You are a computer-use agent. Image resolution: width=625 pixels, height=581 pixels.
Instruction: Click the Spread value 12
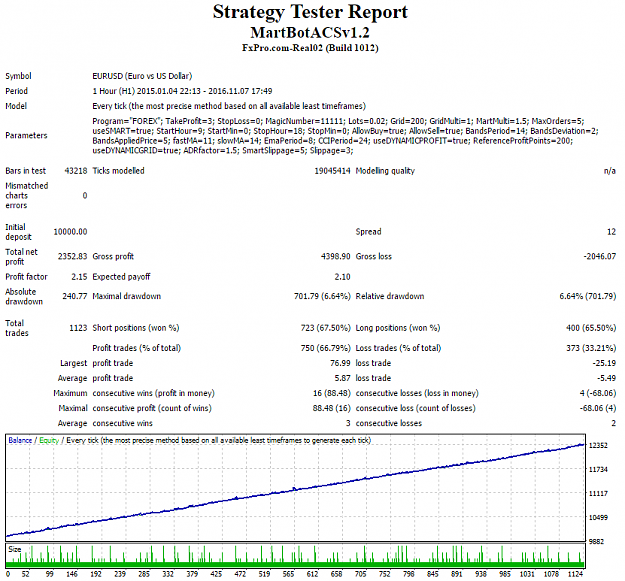611,232
